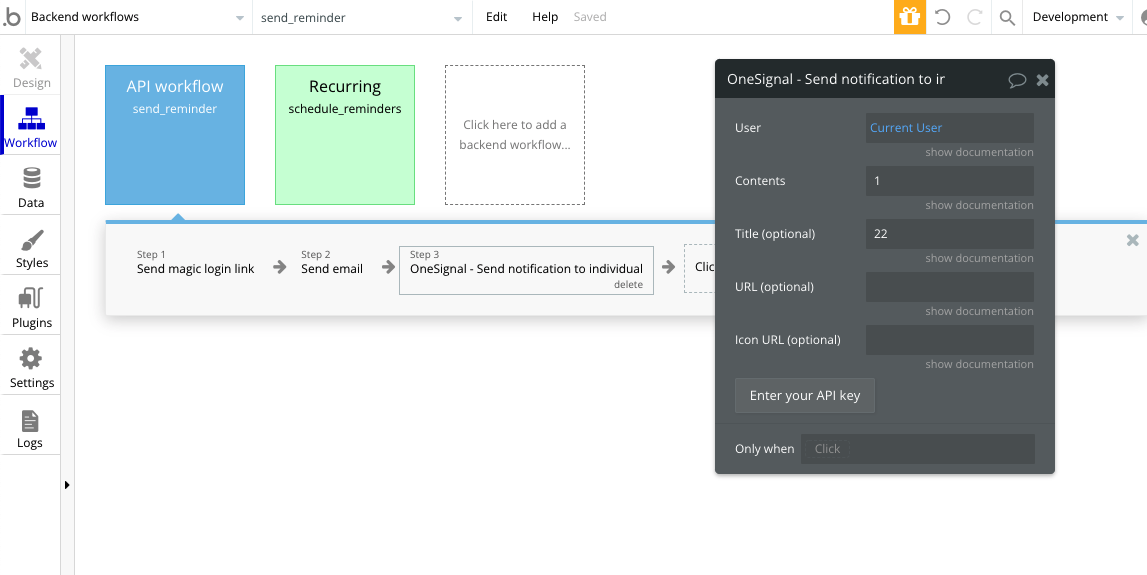The height and width of the screenshot is (575, 1147).
Task: Click the orange gift icon
Action: 909,17
